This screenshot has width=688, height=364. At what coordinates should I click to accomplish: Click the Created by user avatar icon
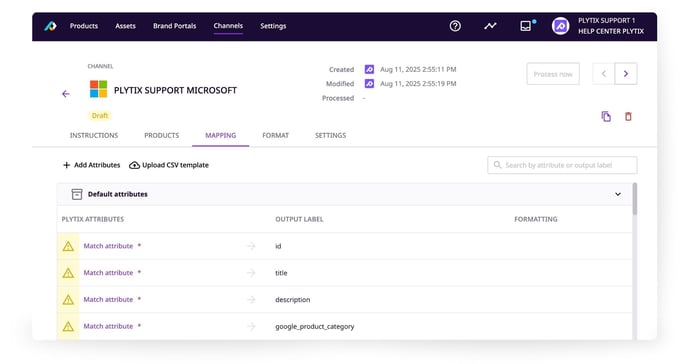(369, 69)
